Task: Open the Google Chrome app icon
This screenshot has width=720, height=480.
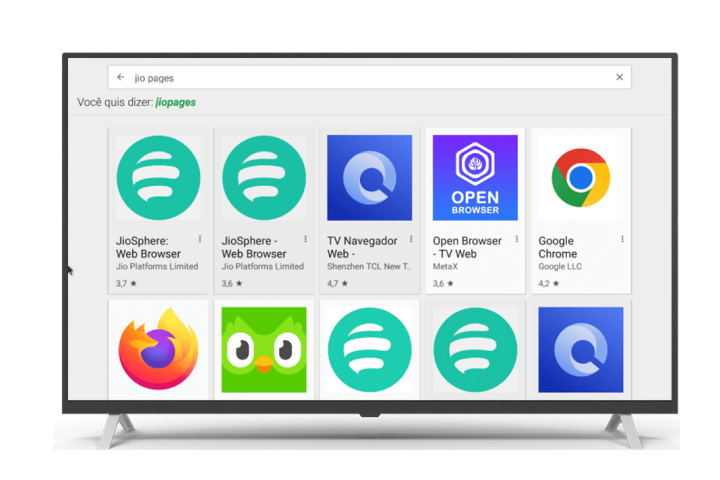Action: (x=581, y=178)
